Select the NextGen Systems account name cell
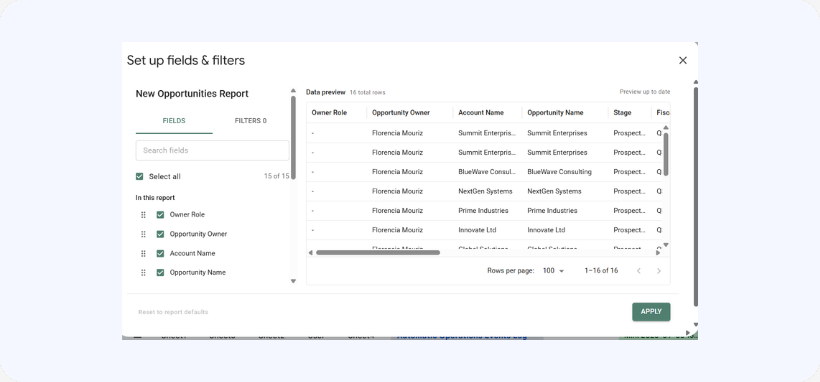 (485, 191)
